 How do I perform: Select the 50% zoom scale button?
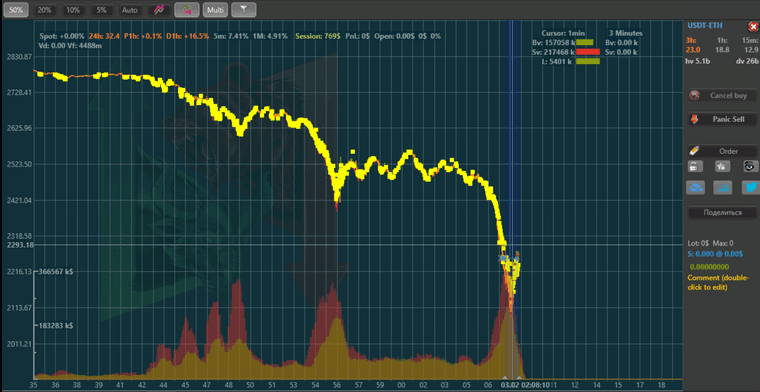click(16, 10)
